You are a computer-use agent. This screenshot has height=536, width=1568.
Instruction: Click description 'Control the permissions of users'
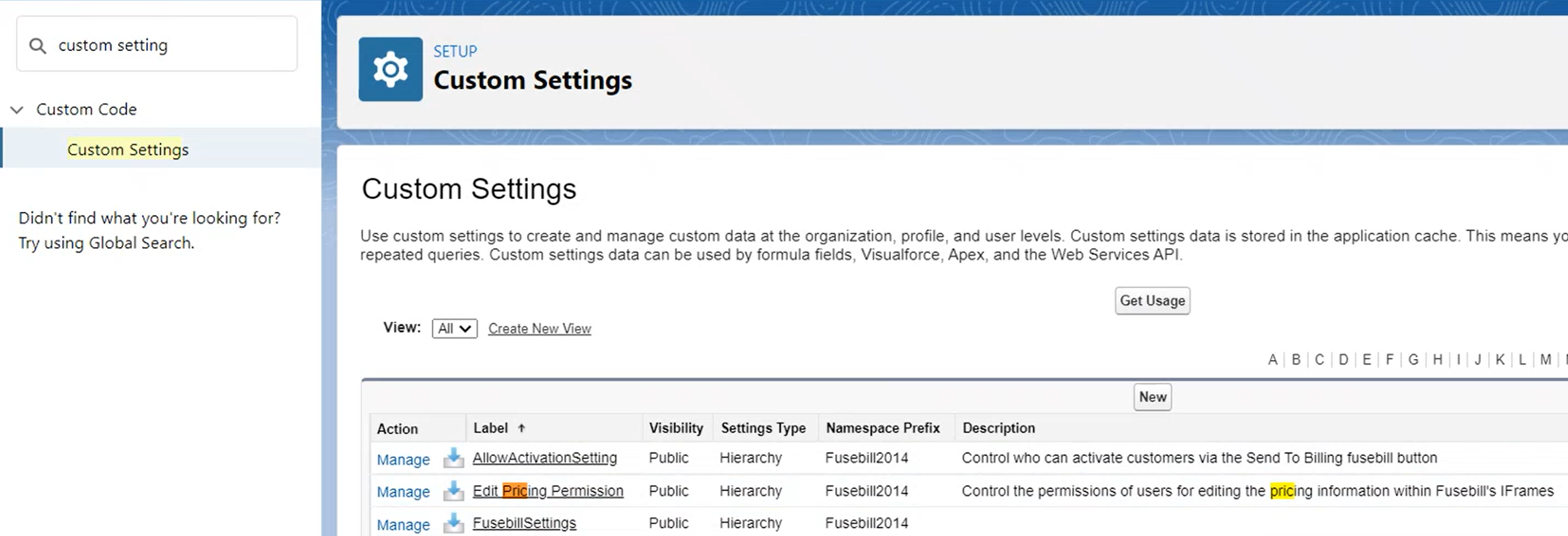click(1258, 491)
